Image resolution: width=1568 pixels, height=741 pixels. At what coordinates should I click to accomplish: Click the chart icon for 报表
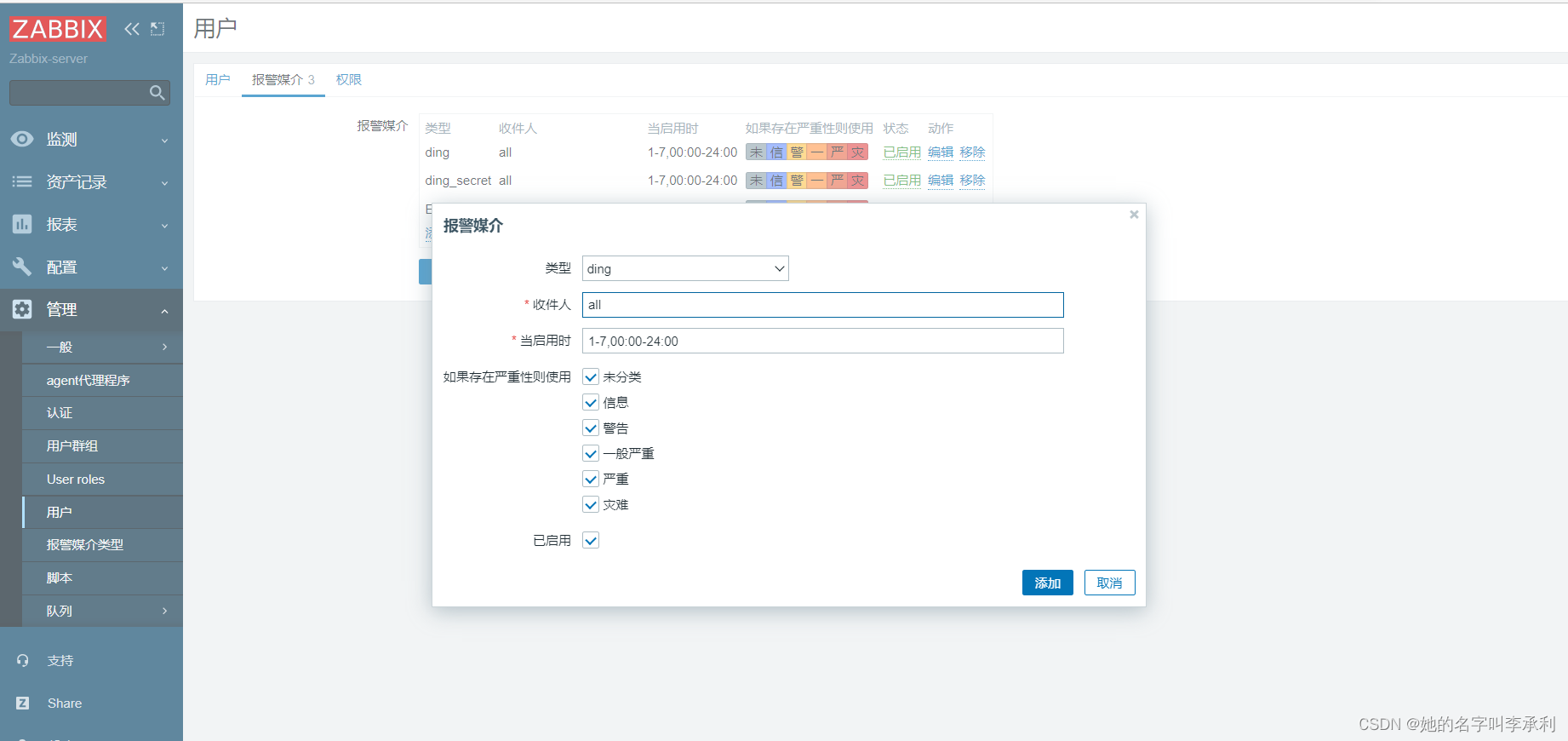pyautogui.click(x=22, y=224)
